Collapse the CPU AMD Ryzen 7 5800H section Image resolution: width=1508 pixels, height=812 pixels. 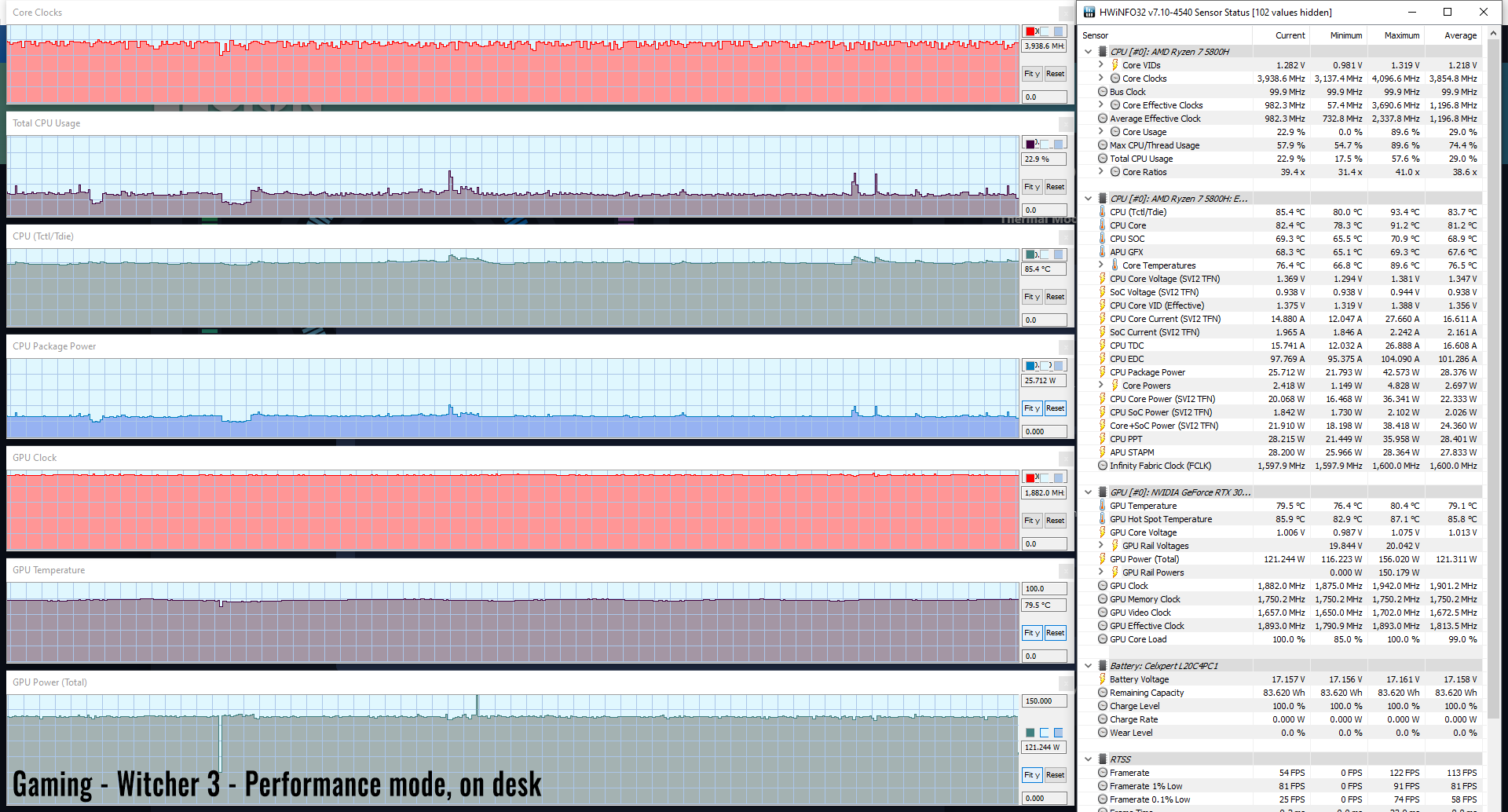pos(1088,52)
